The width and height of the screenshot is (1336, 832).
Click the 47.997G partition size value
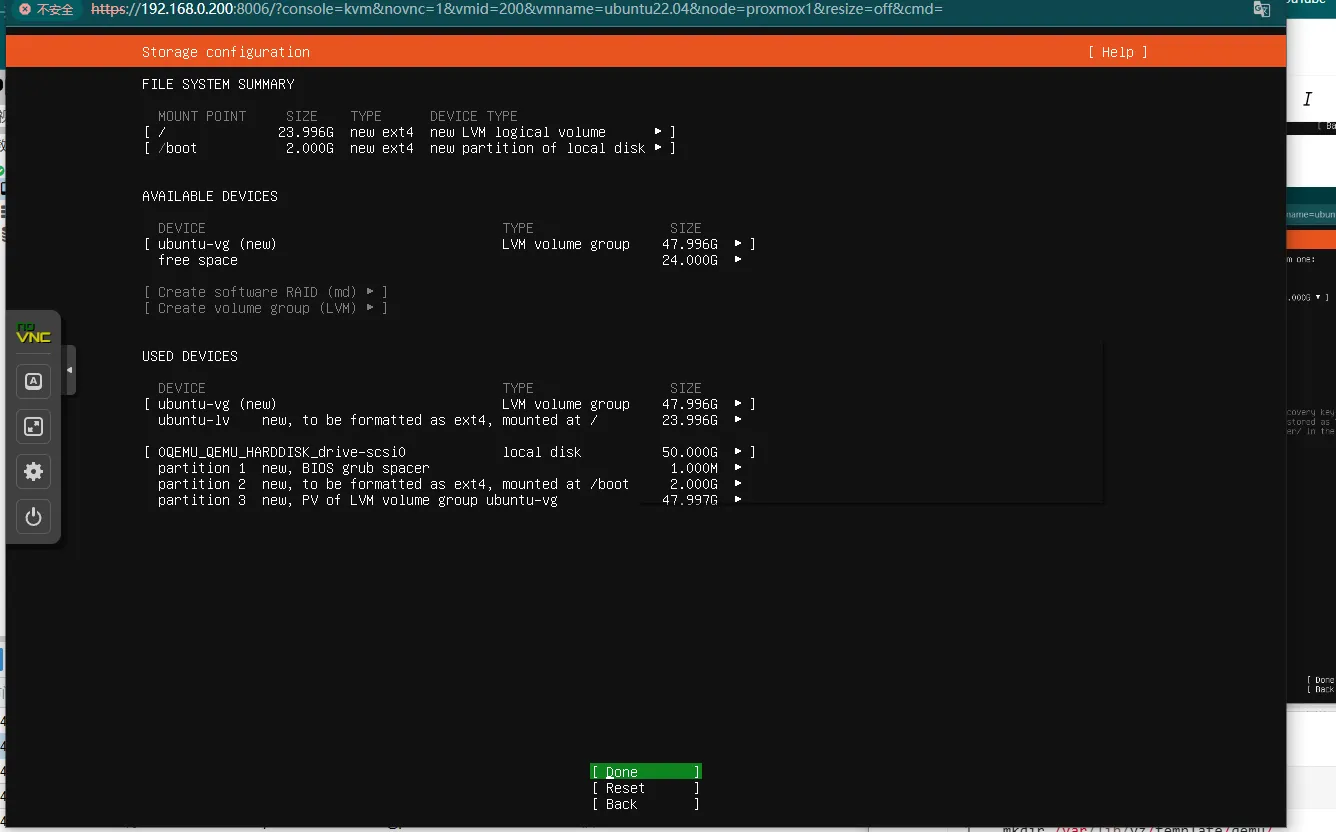(x=690, y=500)
